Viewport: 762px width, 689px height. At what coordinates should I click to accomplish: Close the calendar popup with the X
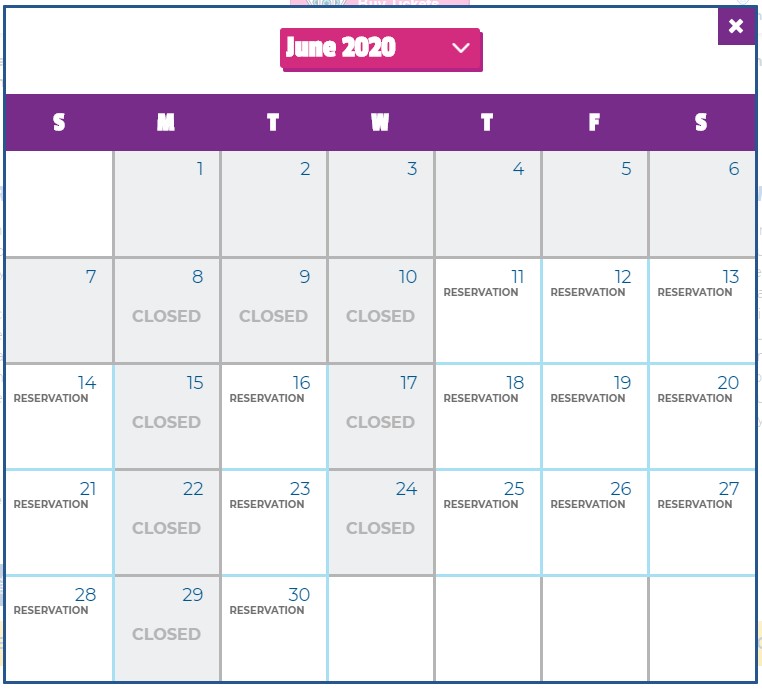[x=736, y=26]
